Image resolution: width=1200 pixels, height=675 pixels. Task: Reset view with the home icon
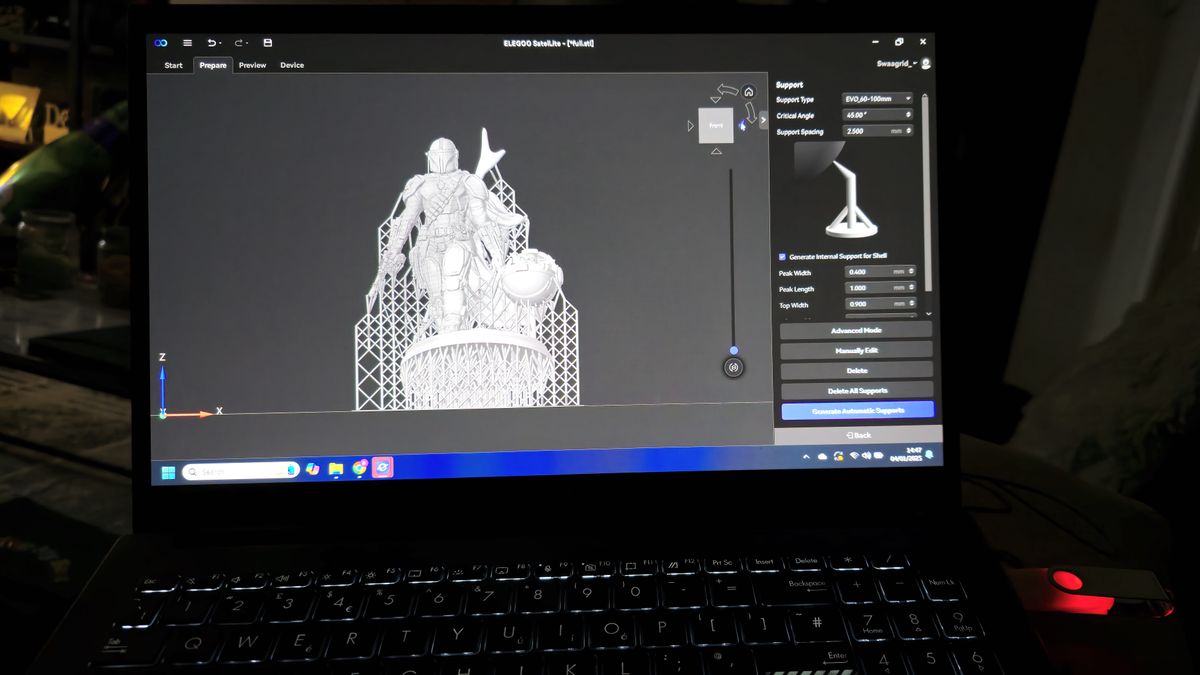pyautogui.click(x=748, y=92)
